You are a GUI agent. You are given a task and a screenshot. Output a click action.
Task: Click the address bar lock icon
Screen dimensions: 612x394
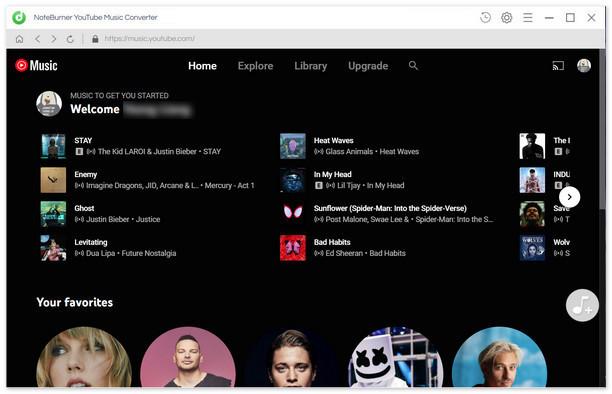pyautogui.click(x=95, y=39)
